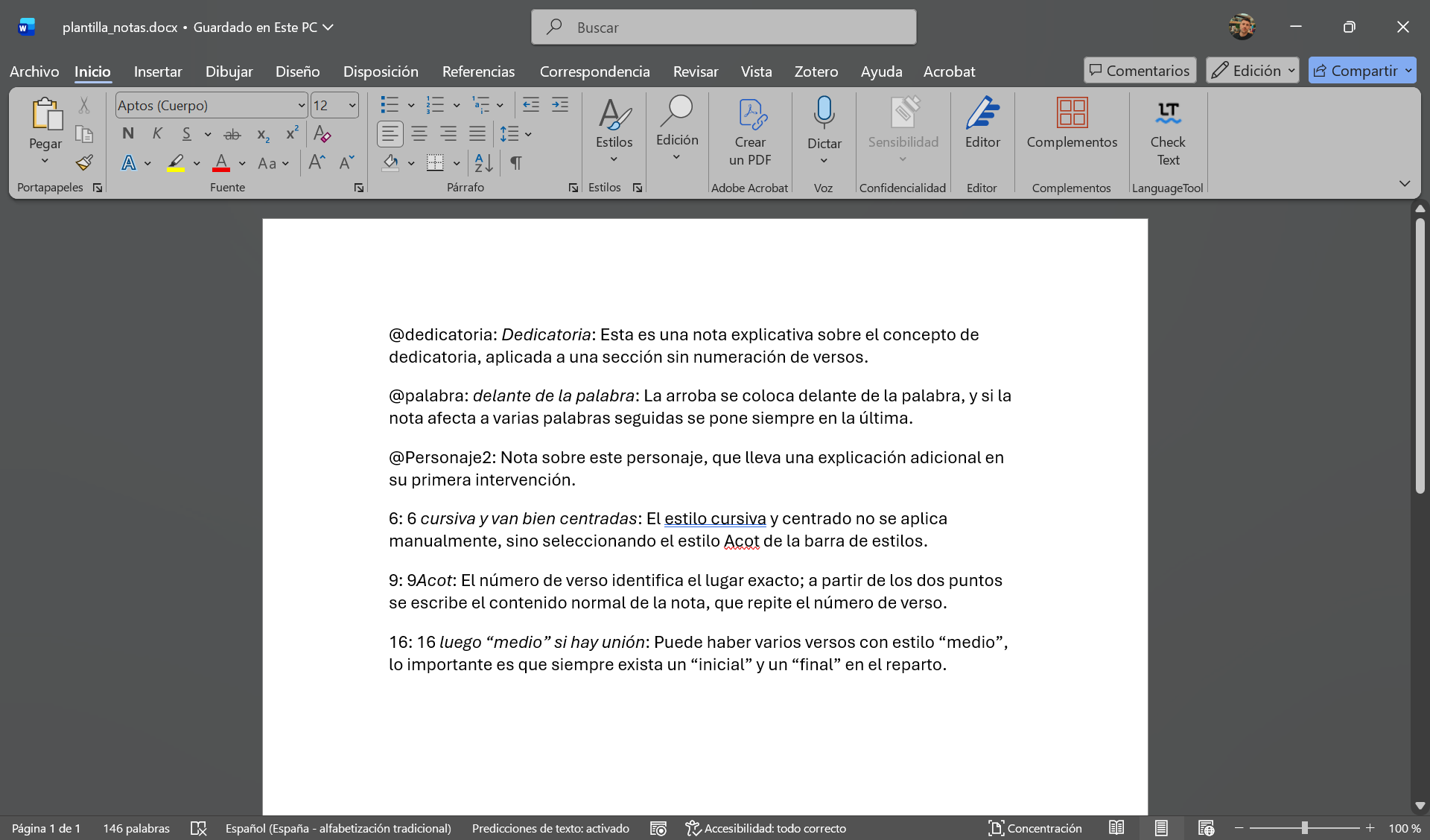
Task: Center align the paragraph
Action: pyautogui.click(x=419, y=134)
